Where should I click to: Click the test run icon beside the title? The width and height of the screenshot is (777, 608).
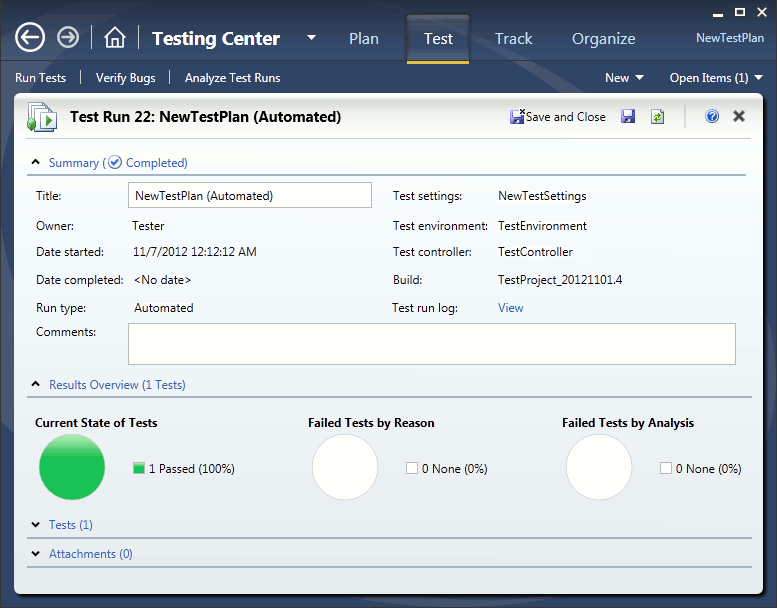pos(42,117)
